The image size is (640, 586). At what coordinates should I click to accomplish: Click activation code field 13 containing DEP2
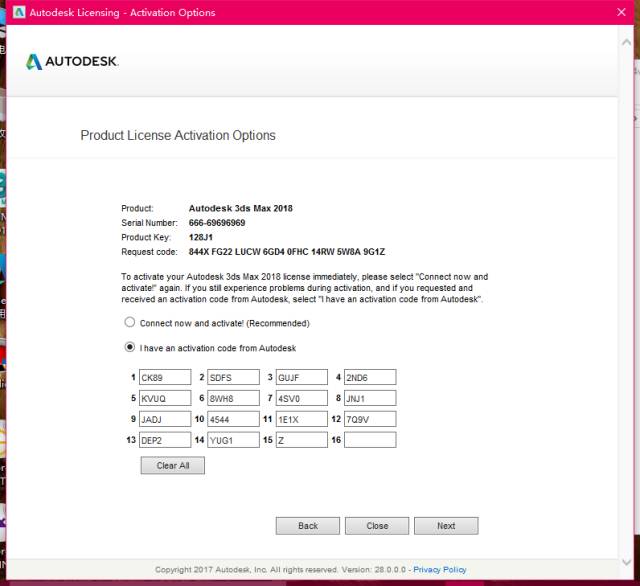pyautogui.click(x=165, y=440)
